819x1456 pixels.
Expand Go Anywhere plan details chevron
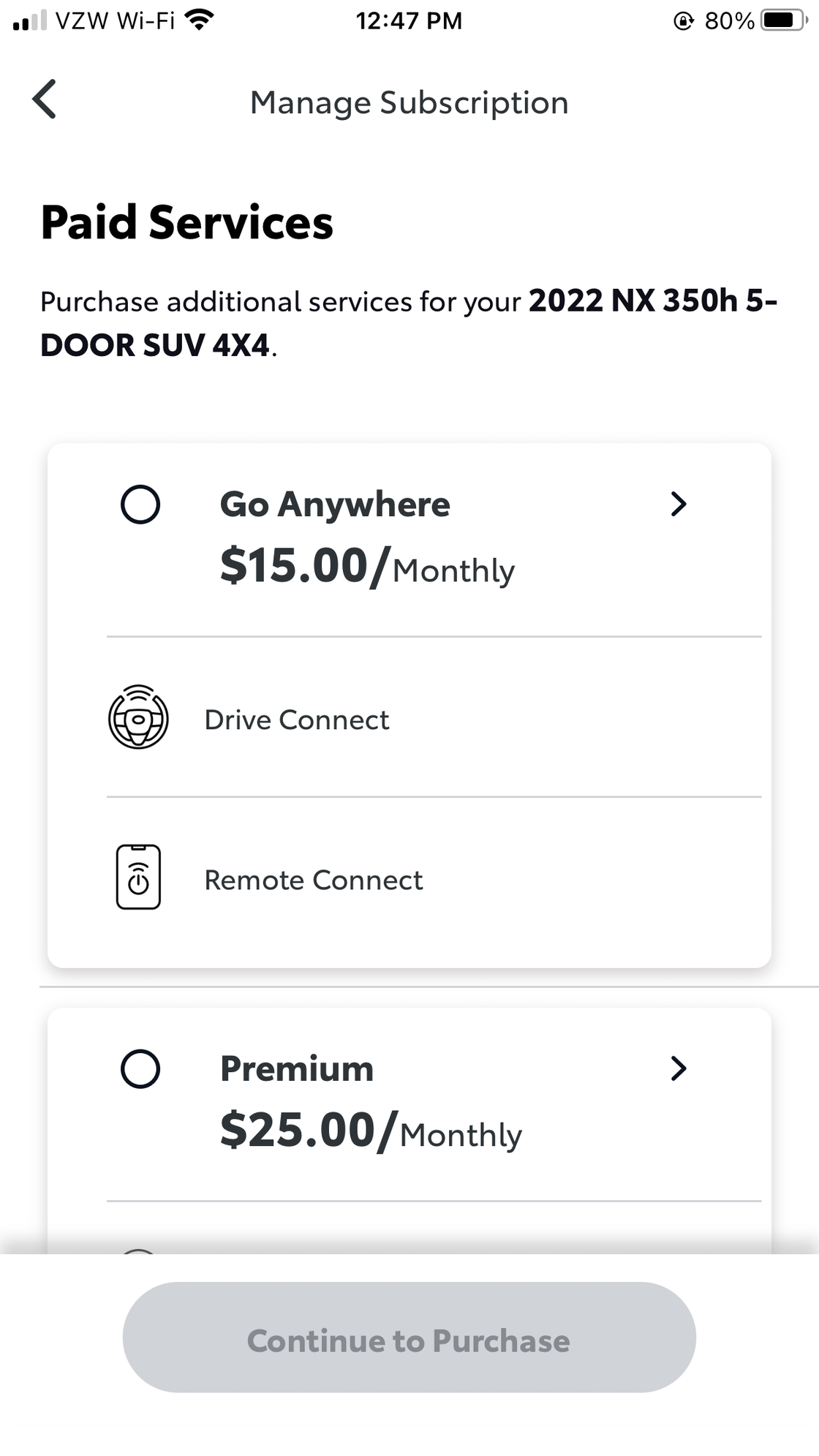679,504
